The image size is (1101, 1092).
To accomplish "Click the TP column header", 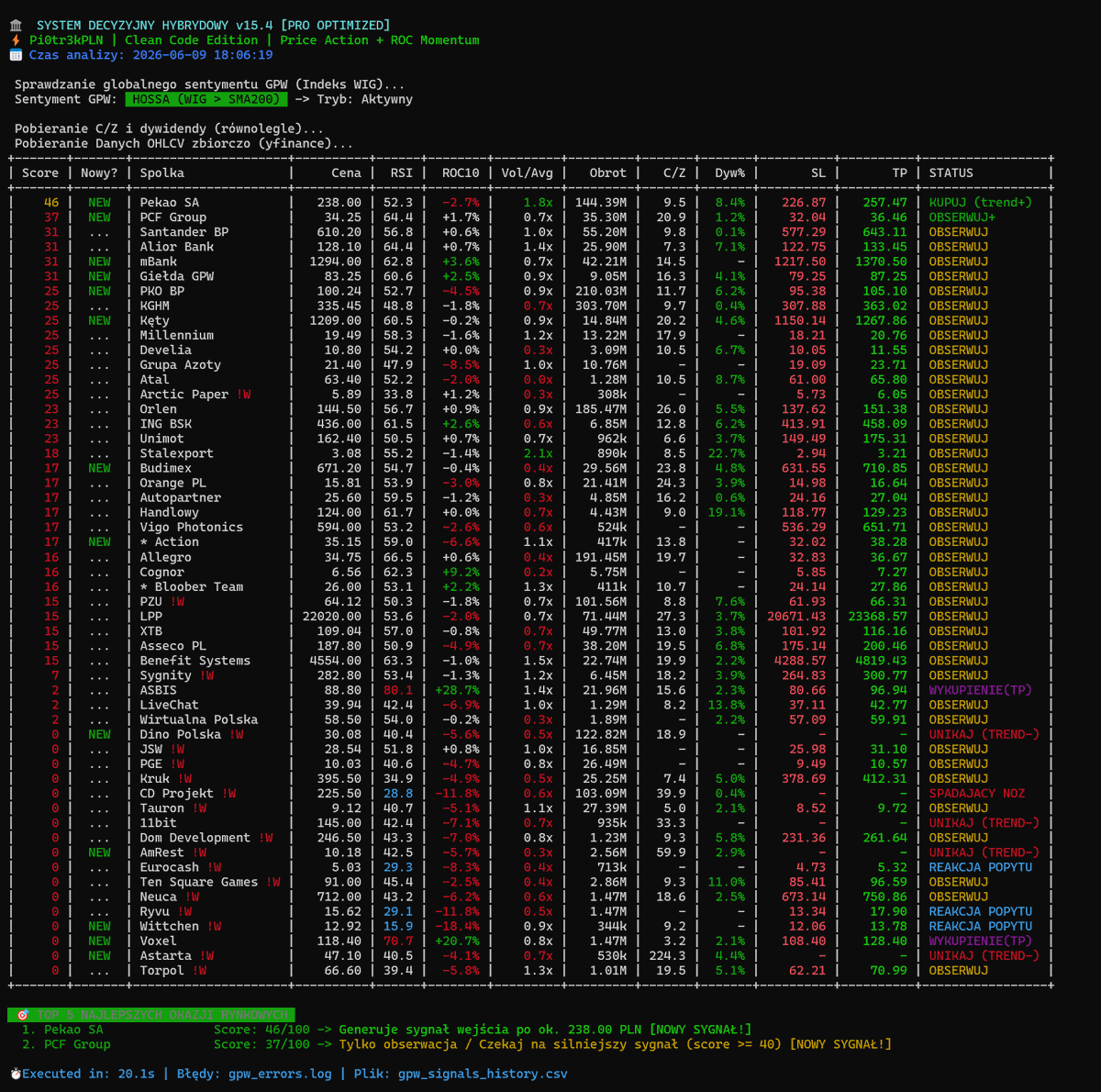I will coord(900,173).
